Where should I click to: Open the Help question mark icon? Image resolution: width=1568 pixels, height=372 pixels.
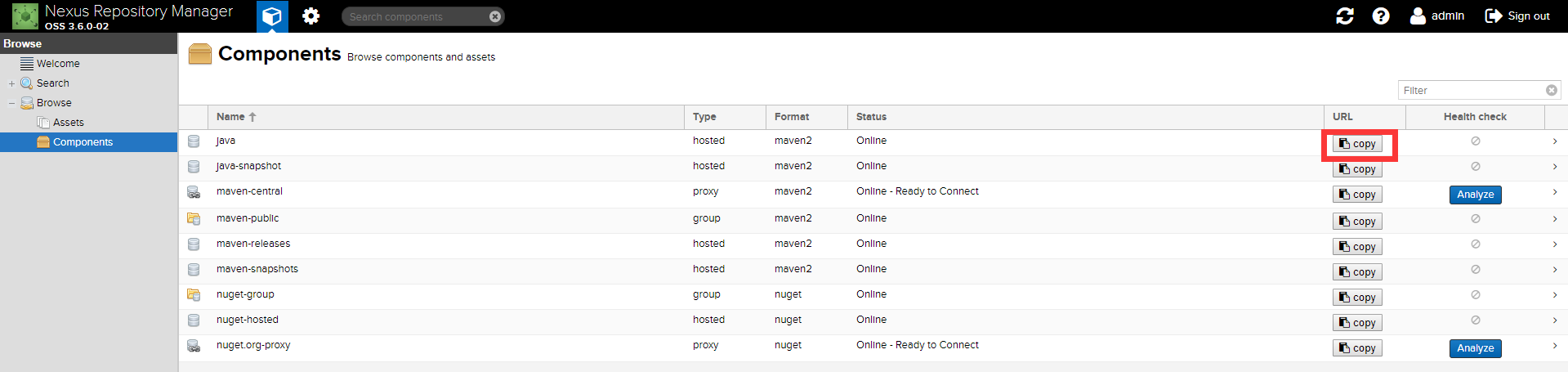1381,16
